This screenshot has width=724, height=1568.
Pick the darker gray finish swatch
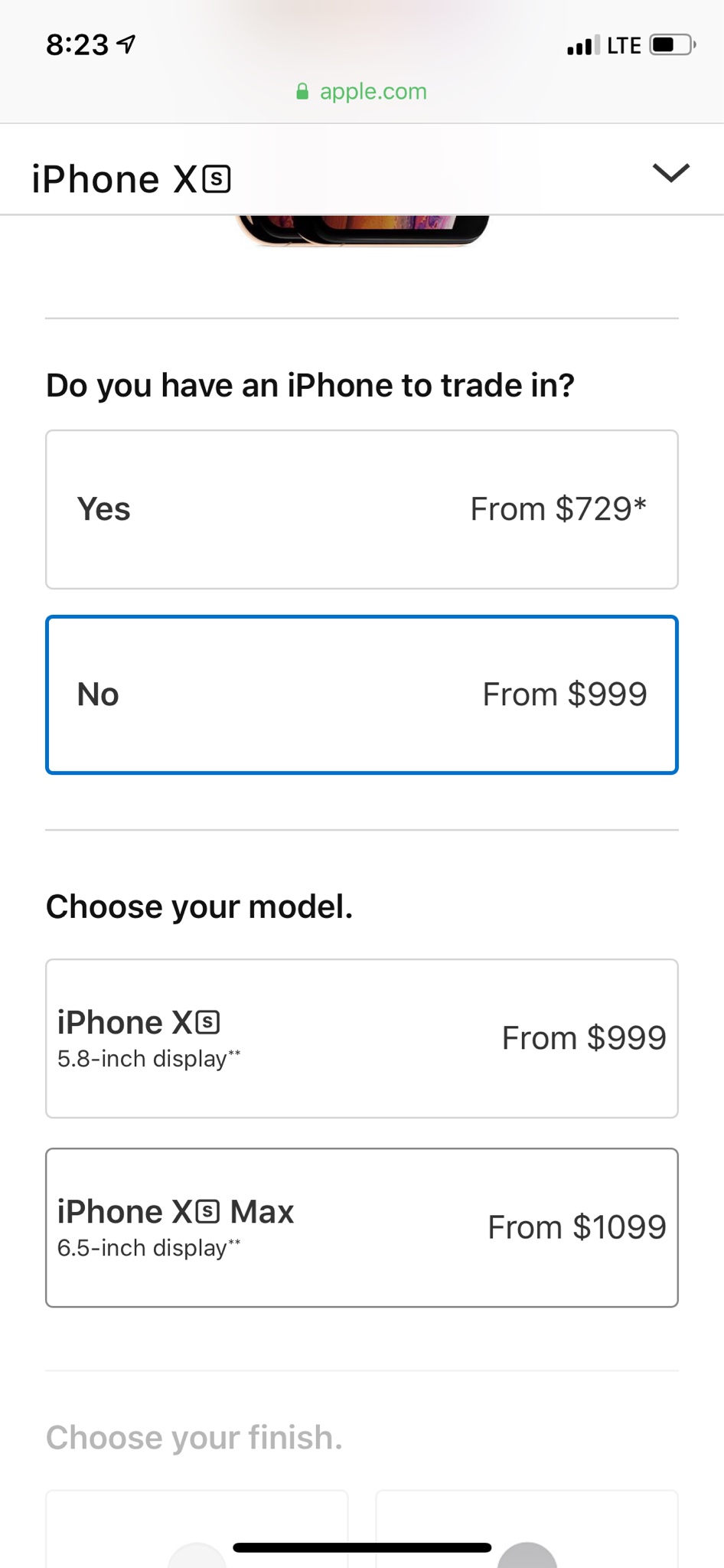point(527,1554)
